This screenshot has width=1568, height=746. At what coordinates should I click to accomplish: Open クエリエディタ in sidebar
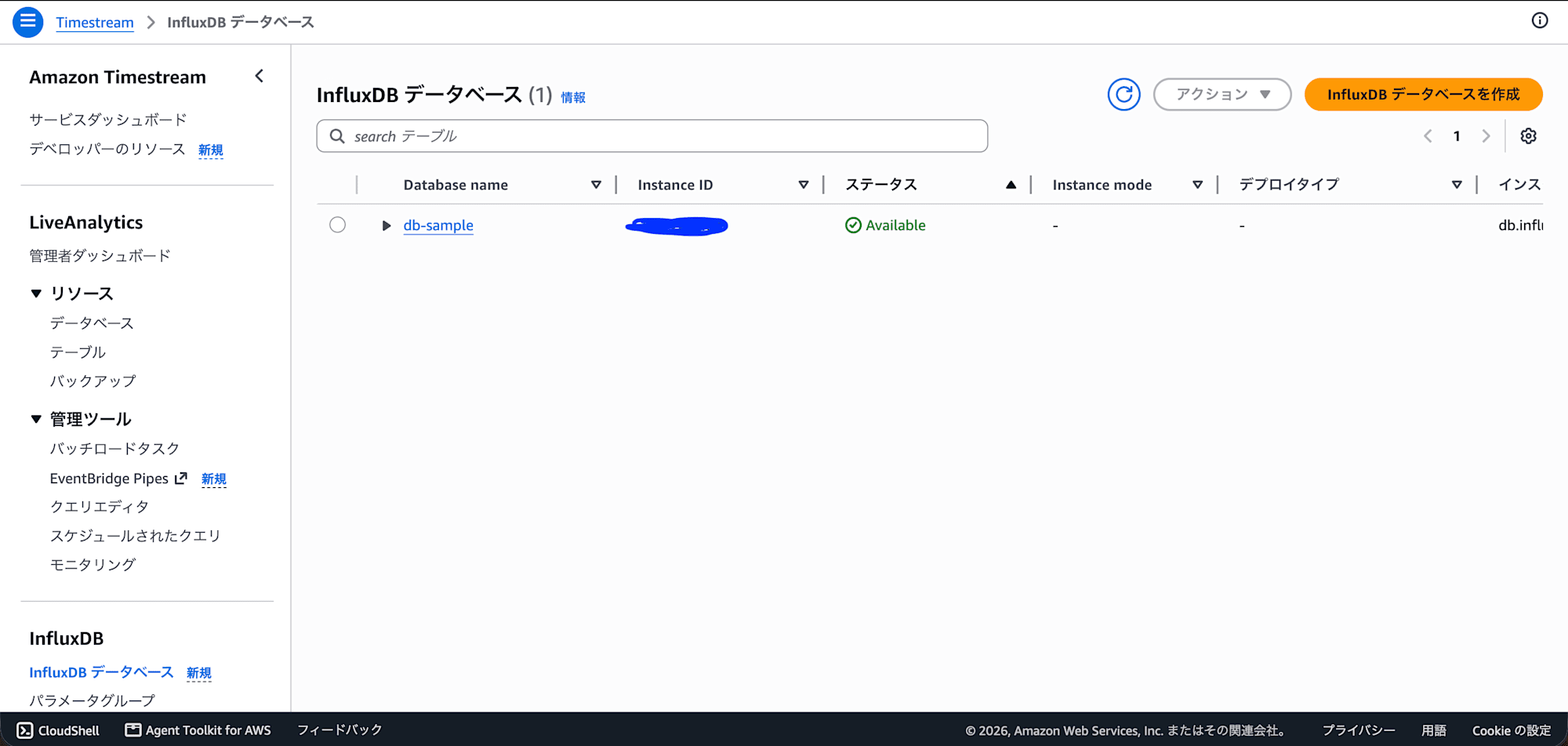[100, 507]
